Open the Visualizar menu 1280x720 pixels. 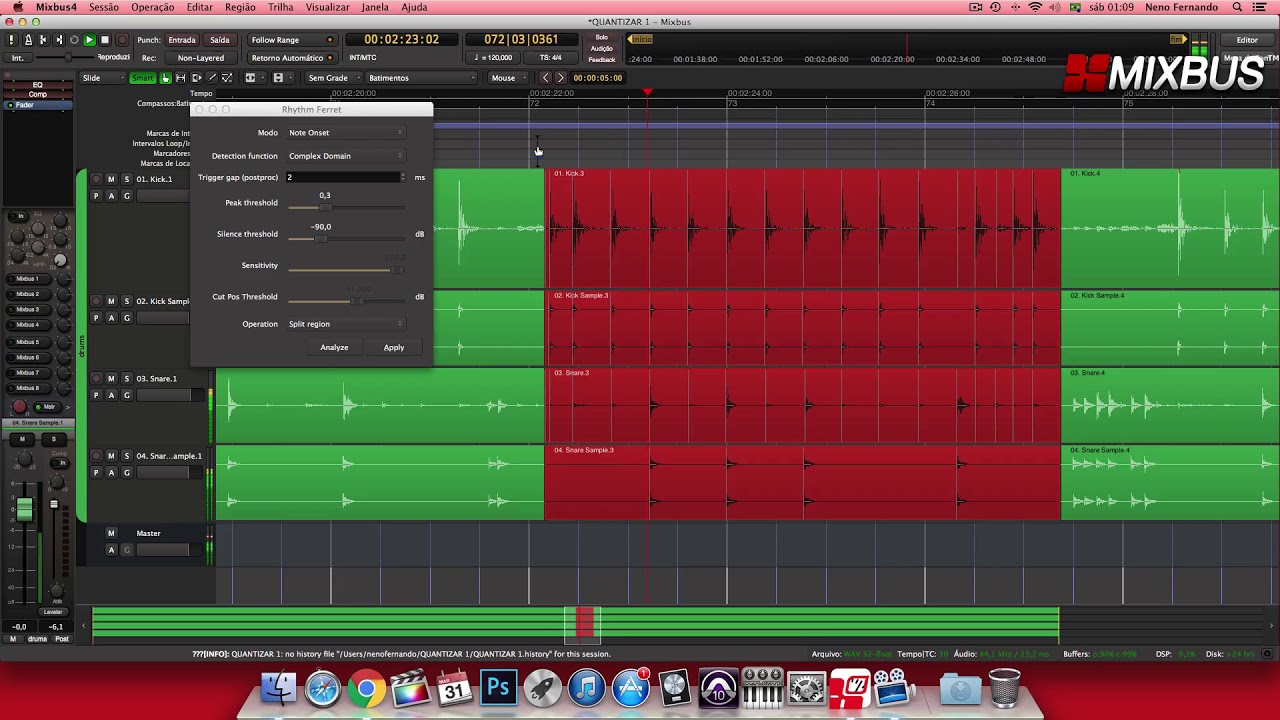tap(327, 7)
